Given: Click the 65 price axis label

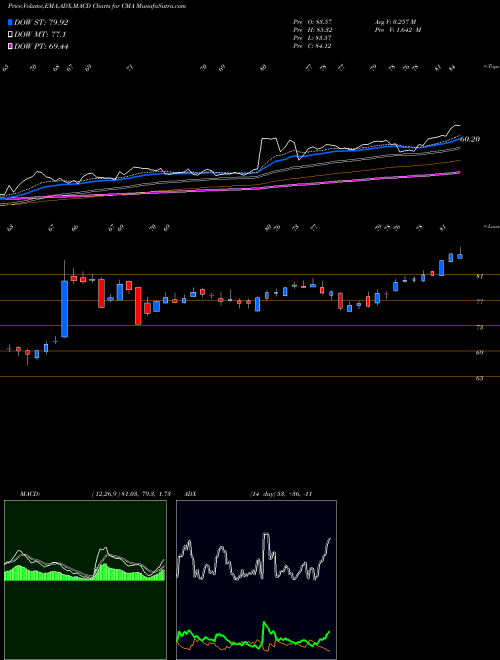Looking at the screenshot, I should coord(479,378).
